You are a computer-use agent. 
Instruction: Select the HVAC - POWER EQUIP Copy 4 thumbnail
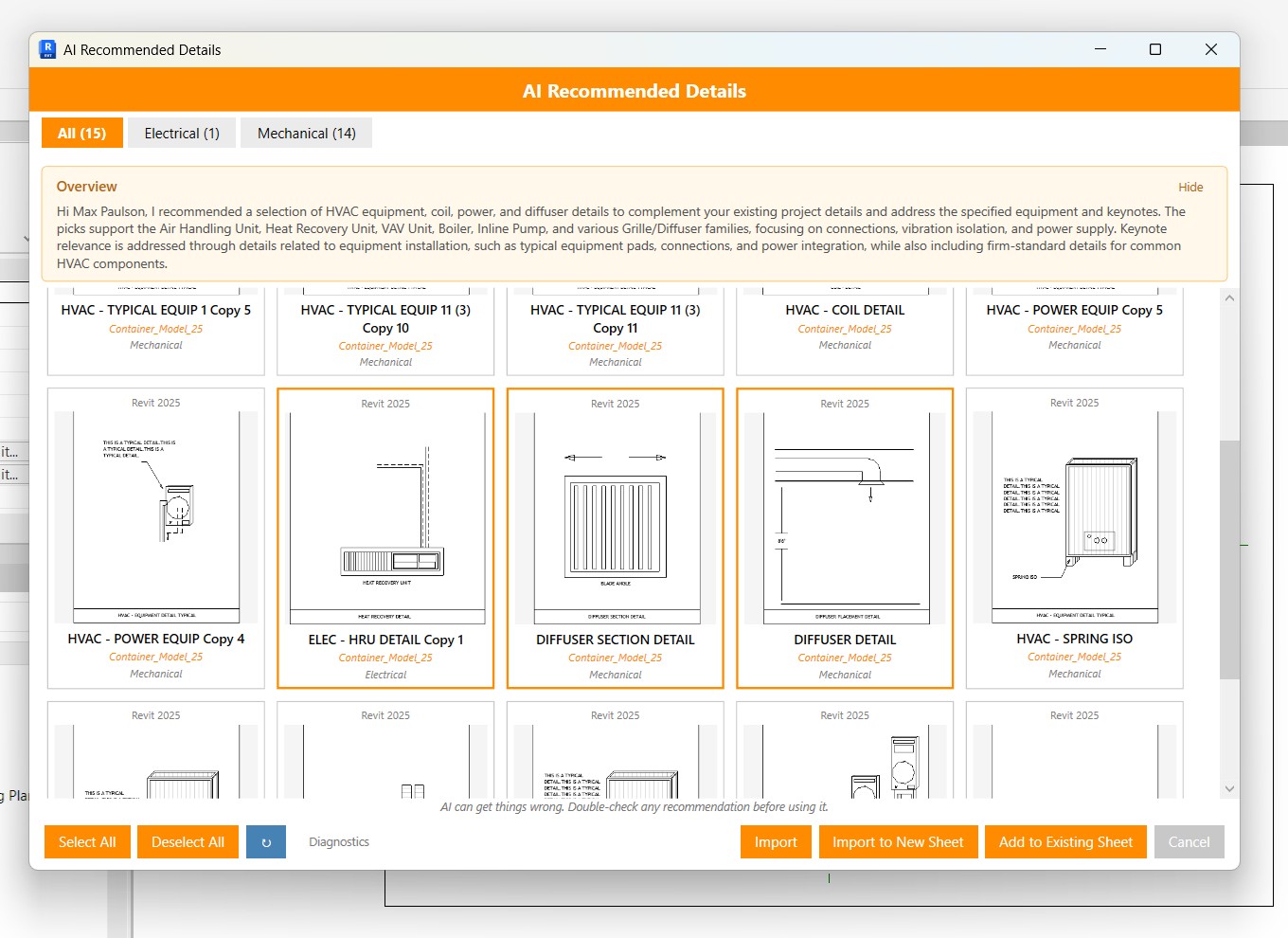(x=156, y=517)
